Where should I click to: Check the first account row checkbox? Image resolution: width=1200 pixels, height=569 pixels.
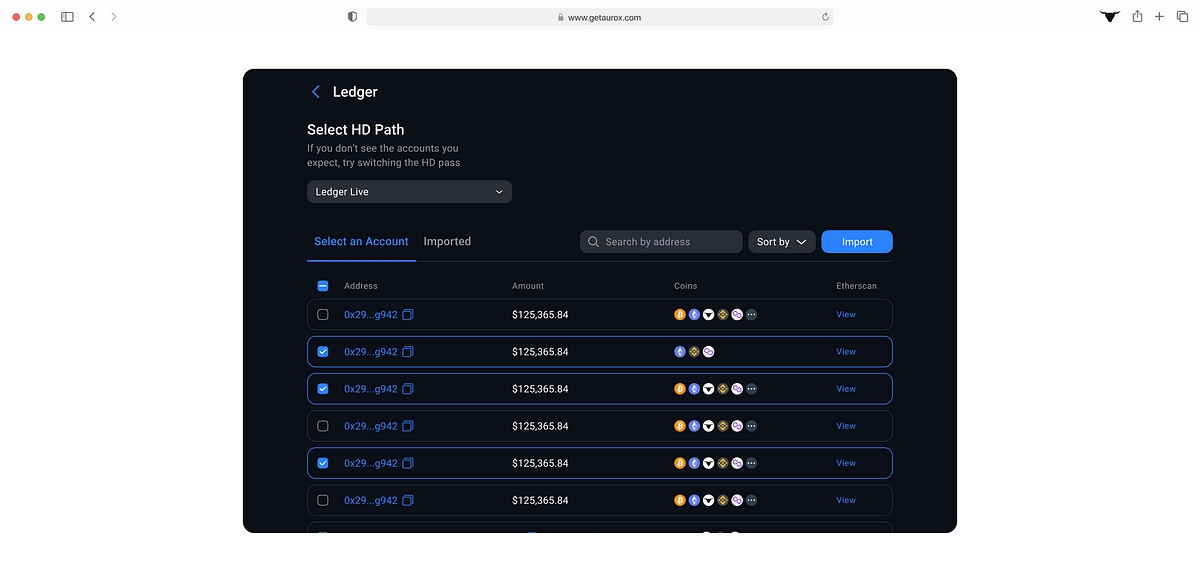[323, 315]
